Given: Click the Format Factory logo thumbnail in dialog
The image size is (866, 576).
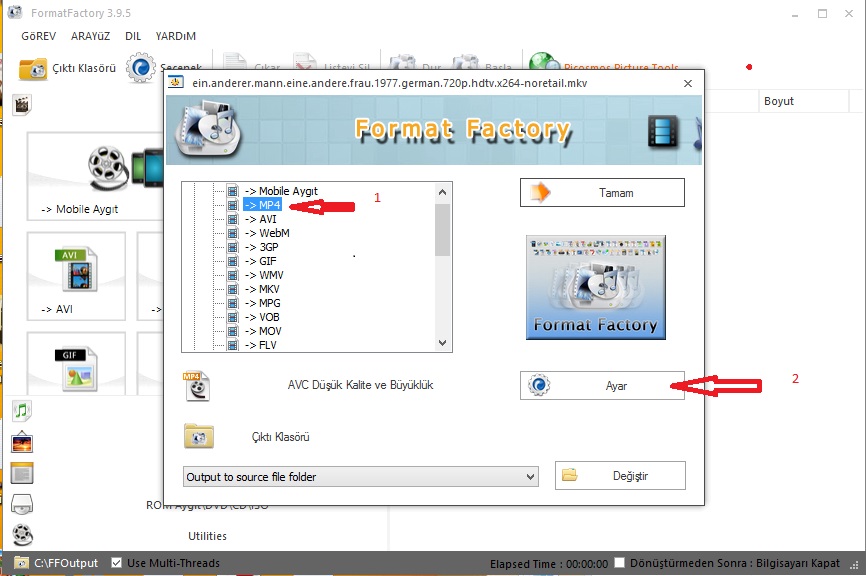Looking at the screenshot, I should click(x=596, y=287).
